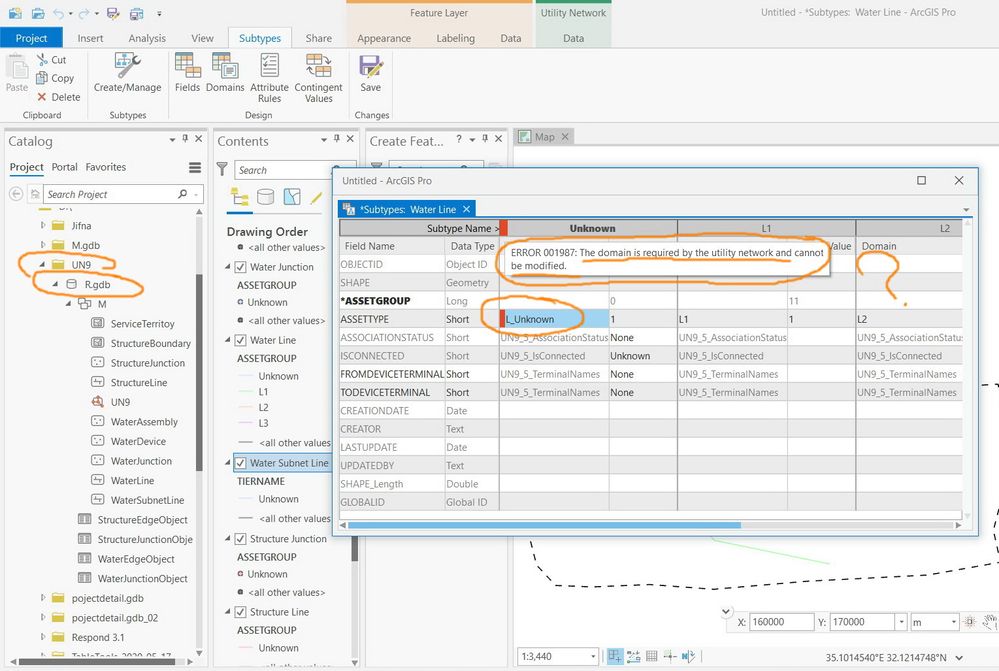The width and height of the screenshot is (999, 671).
Task: Open Catalog pane hamburger menu
Action: [x=195, y=167]
